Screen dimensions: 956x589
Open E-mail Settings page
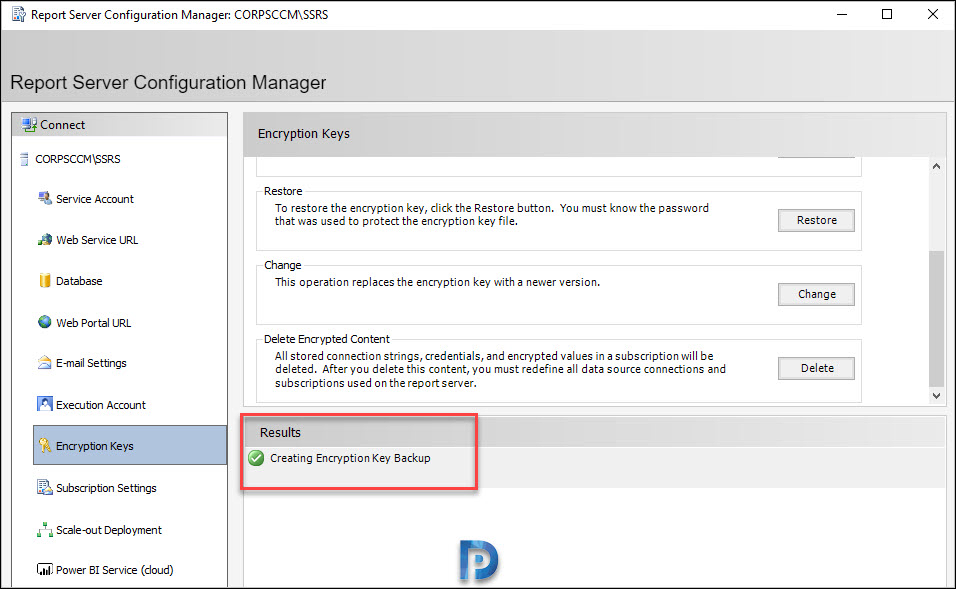pyautogui.click(x=91, y=363)
